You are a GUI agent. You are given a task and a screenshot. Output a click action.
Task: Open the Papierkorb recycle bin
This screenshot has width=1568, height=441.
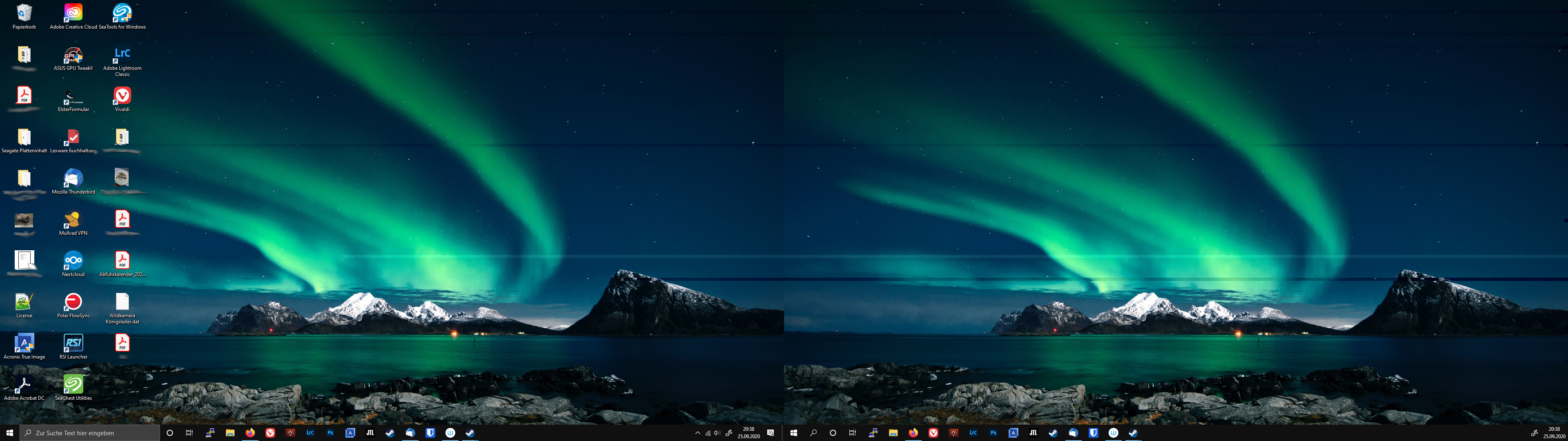tap(24, 13)
